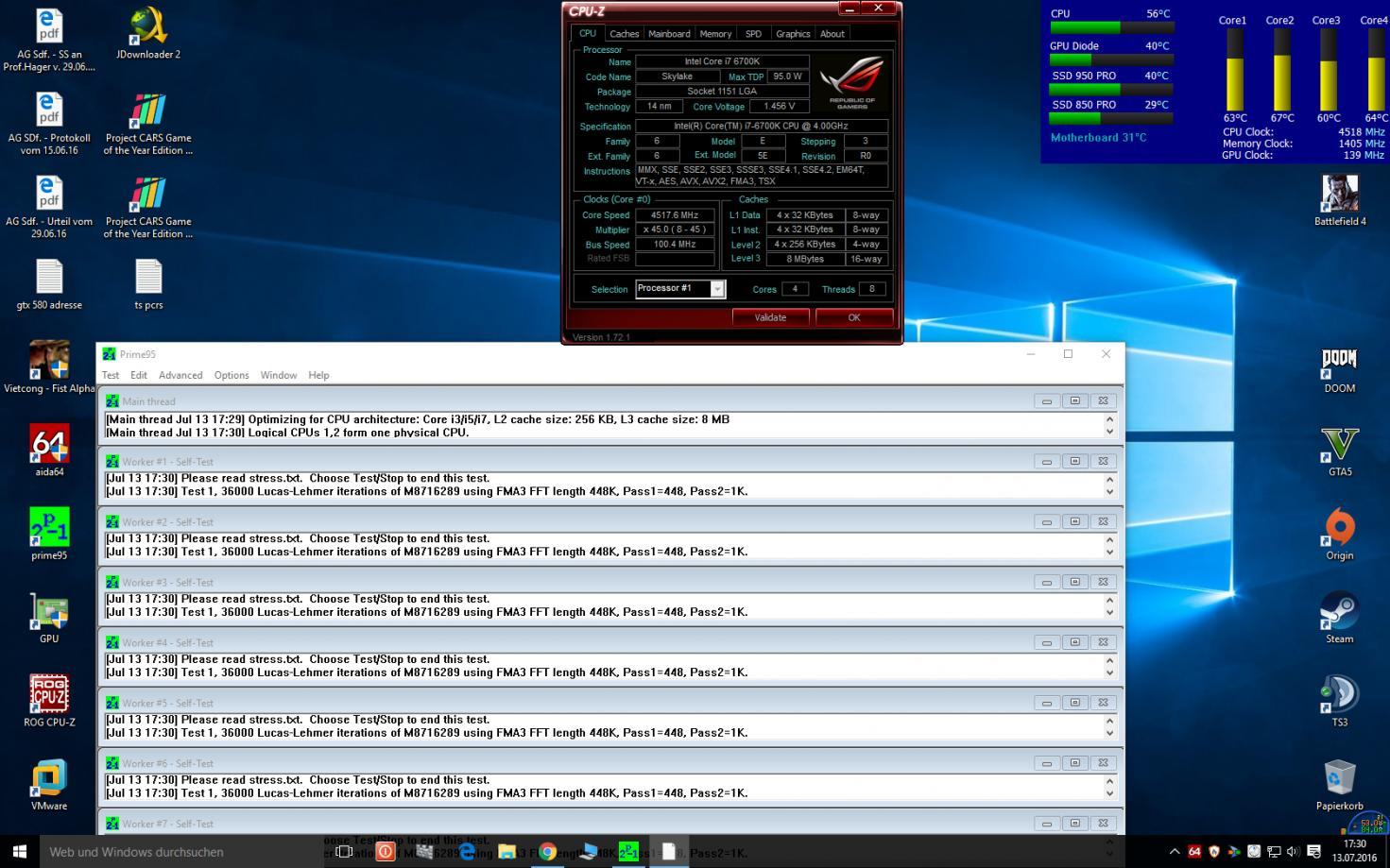Image resolution: width=1390 pixels, height=868 pixels.
Task: Click the Web und Windows durchsuchen search box
Action: pyautogui.click(x=180, y=851)
